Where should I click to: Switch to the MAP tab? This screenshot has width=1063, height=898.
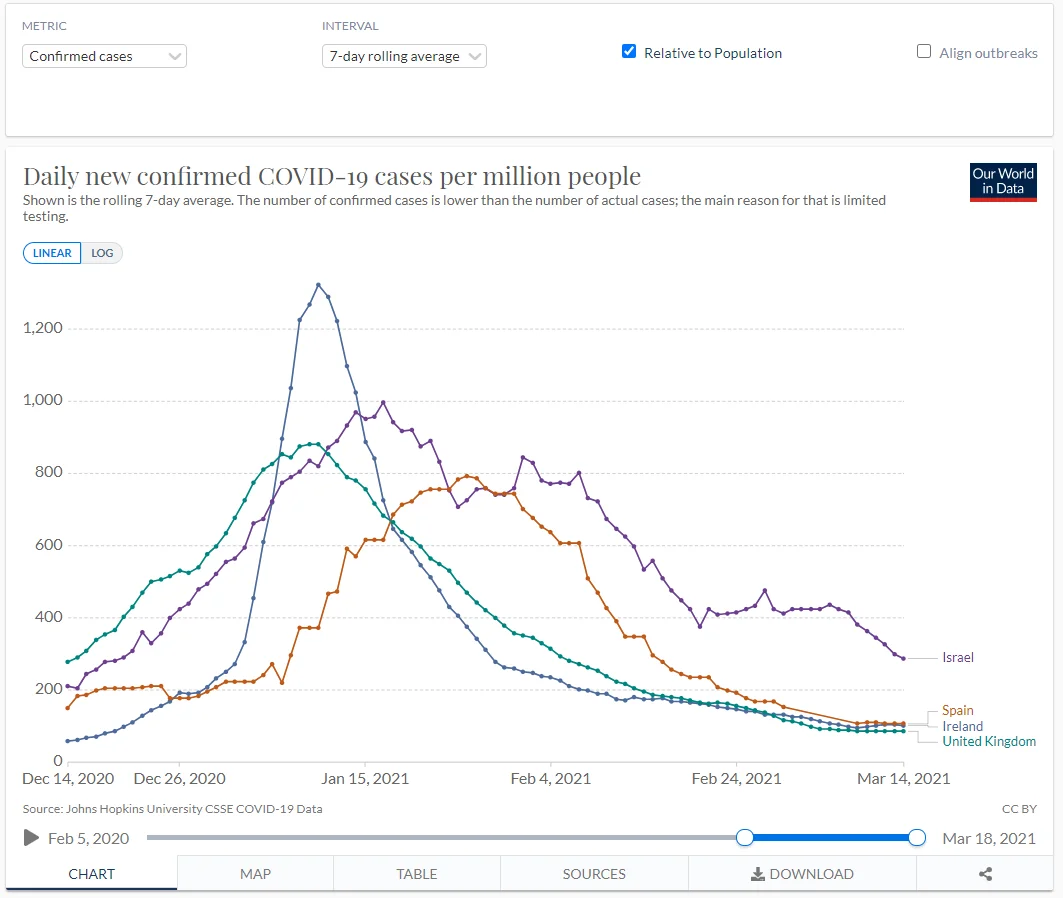[x=255, y=874]
